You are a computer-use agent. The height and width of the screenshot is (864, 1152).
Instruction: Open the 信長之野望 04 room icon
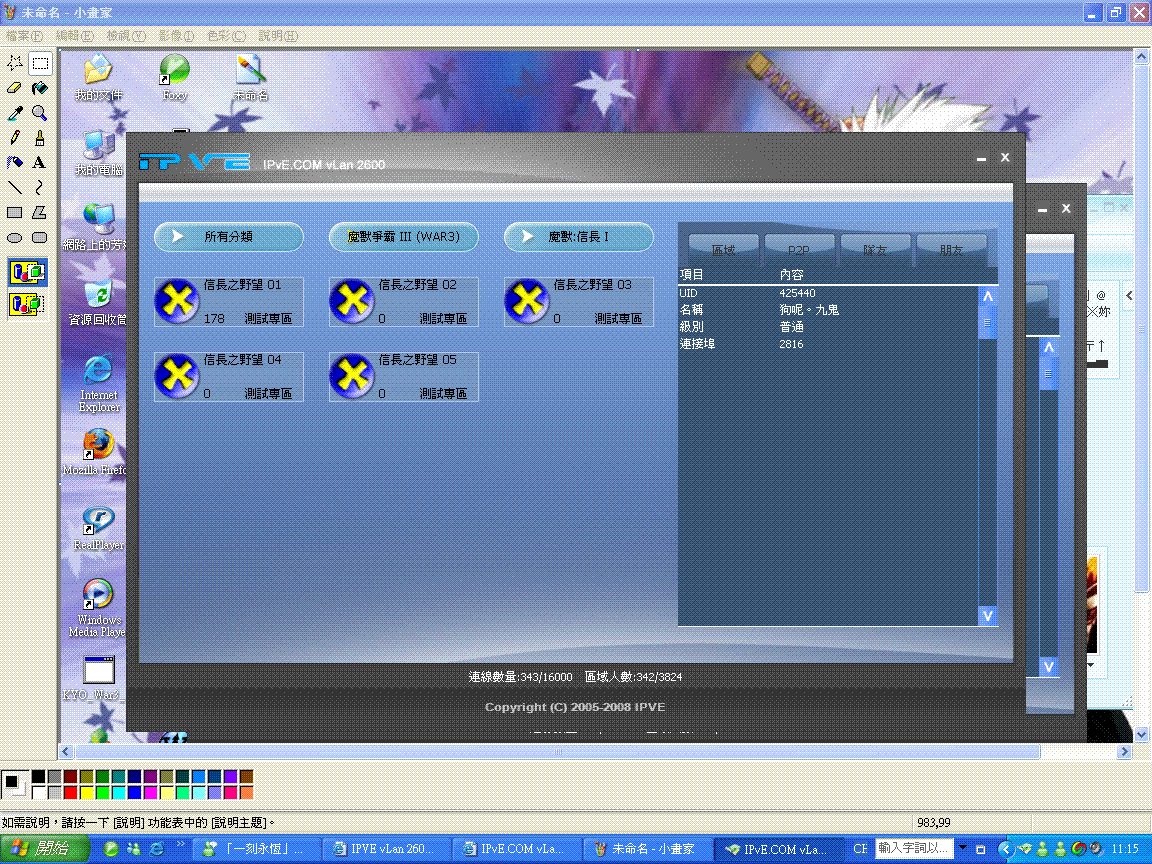(177, 376)
